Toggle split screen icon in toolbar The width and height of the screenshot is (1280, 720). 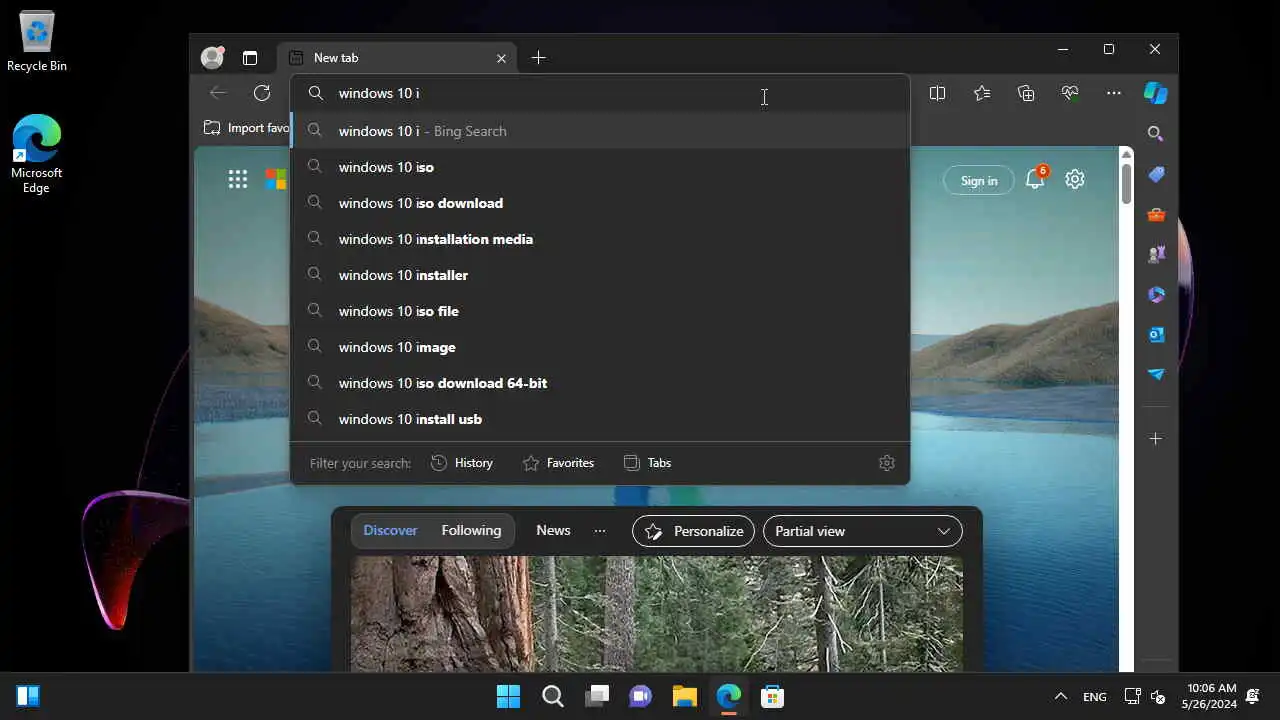[x=937, y=93]
